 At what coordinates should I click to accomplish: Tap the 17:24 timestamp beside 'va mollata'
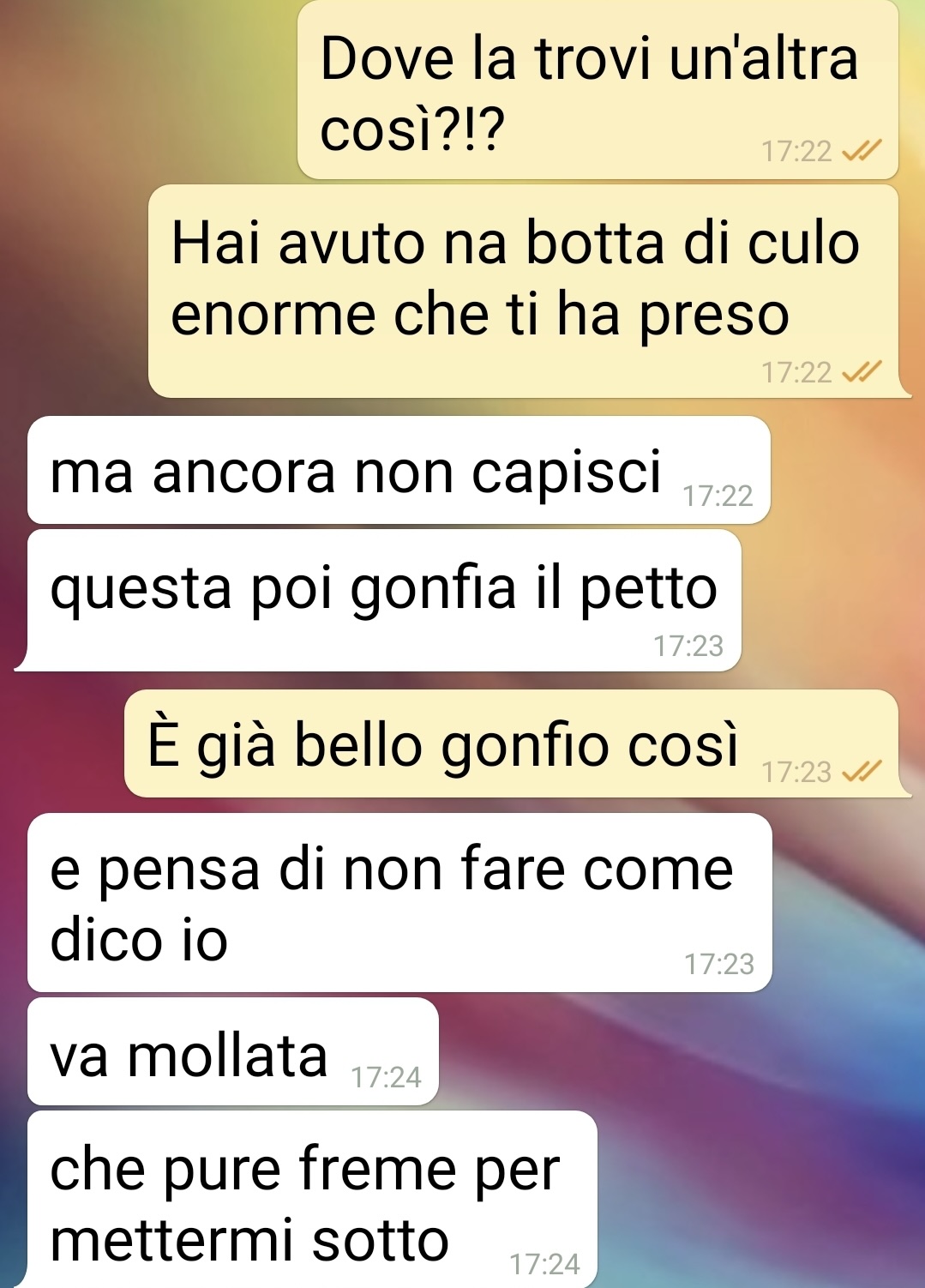click(386, 1077)
